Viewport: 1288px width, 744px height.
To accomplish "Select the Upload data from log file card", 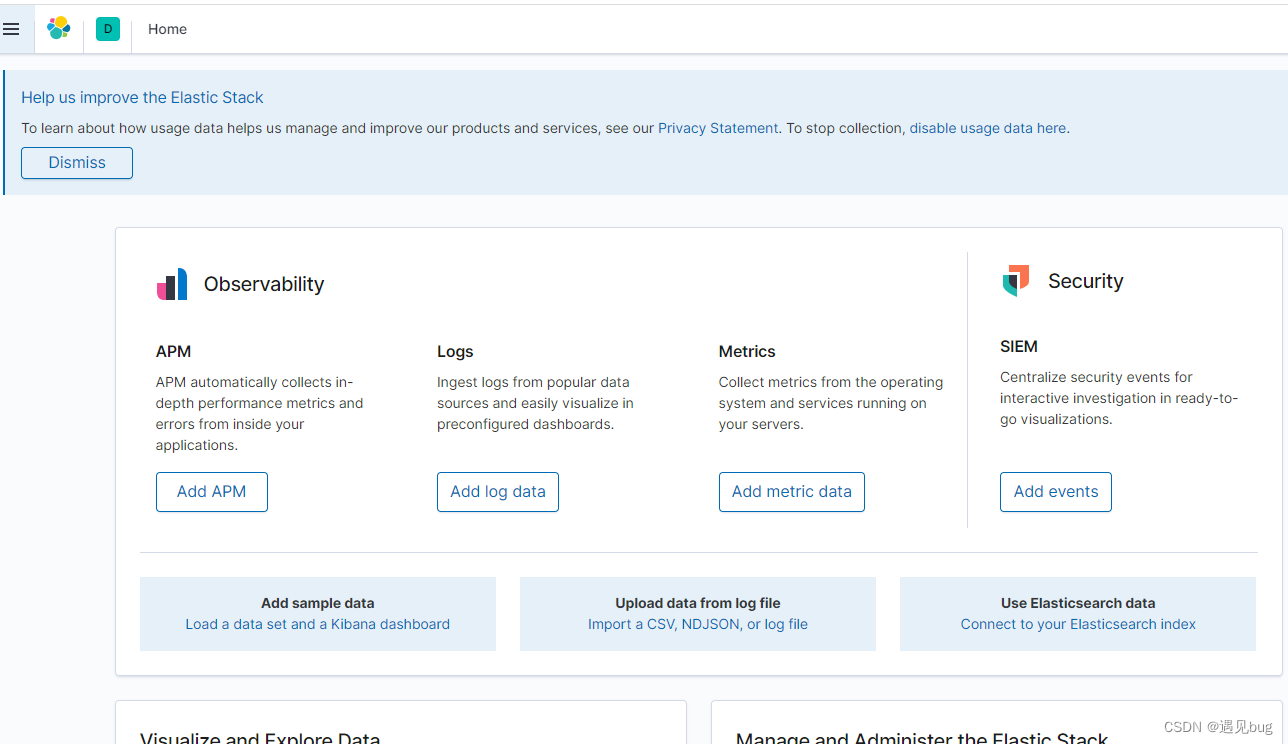I will tap(697, 613).
